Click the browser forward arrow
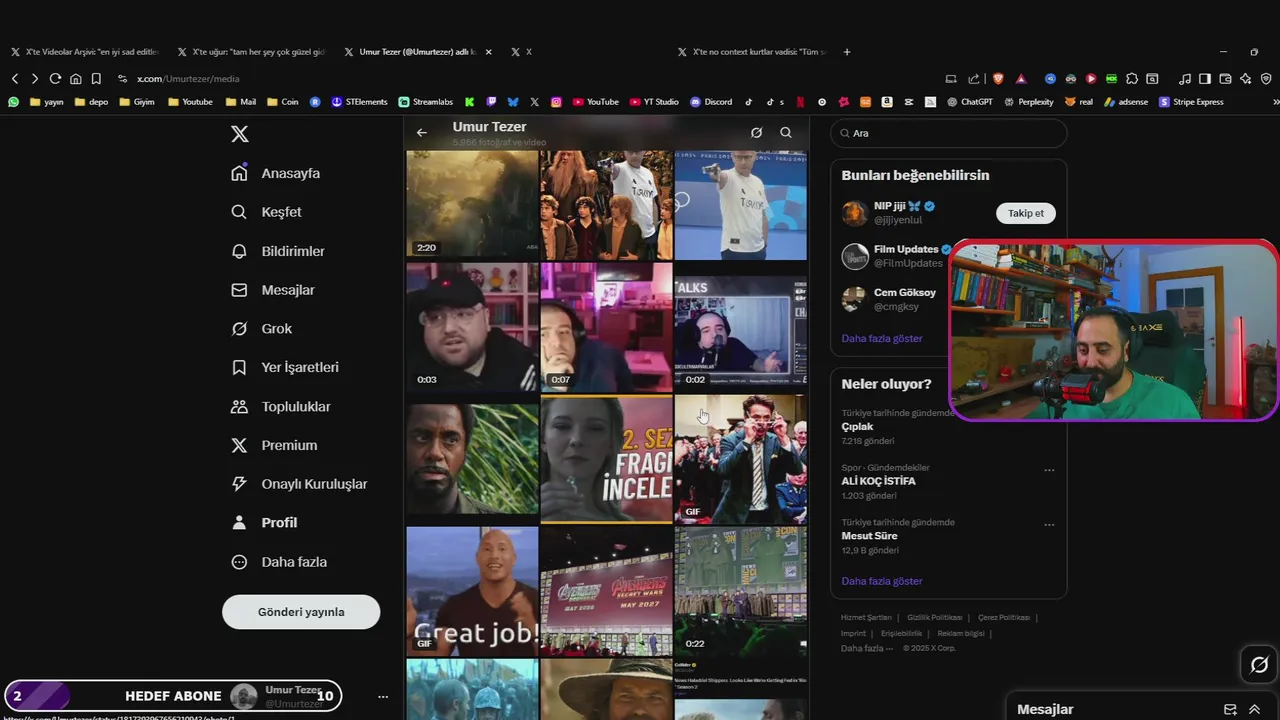The height and width of the screenshot is (720, 1280). click(35, 78)
